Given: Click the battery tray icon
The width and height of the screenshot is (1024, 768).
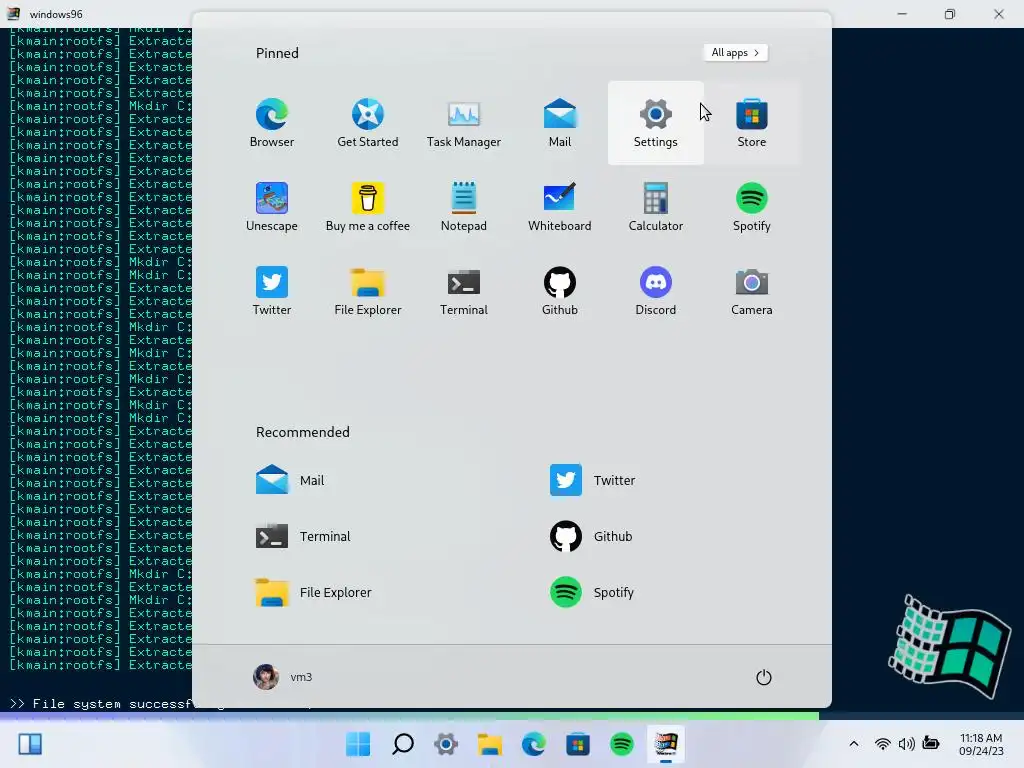Looking at the screenshot, I should [x=931, y=743].
